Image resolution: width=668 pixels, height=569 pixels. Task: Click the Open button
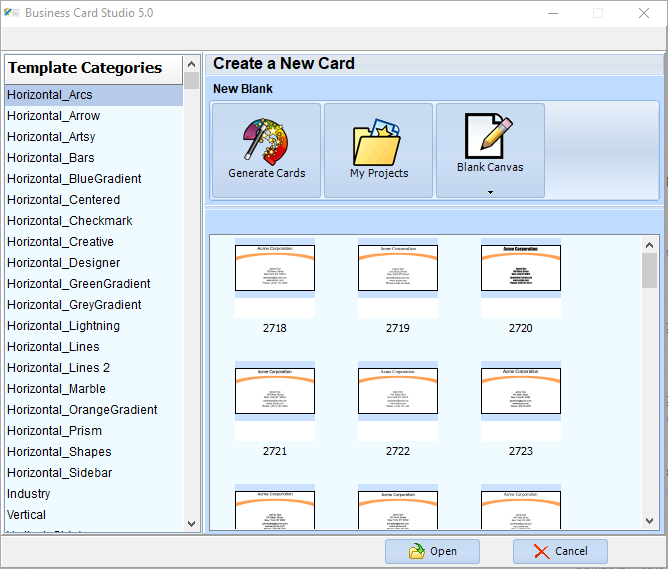432,551
